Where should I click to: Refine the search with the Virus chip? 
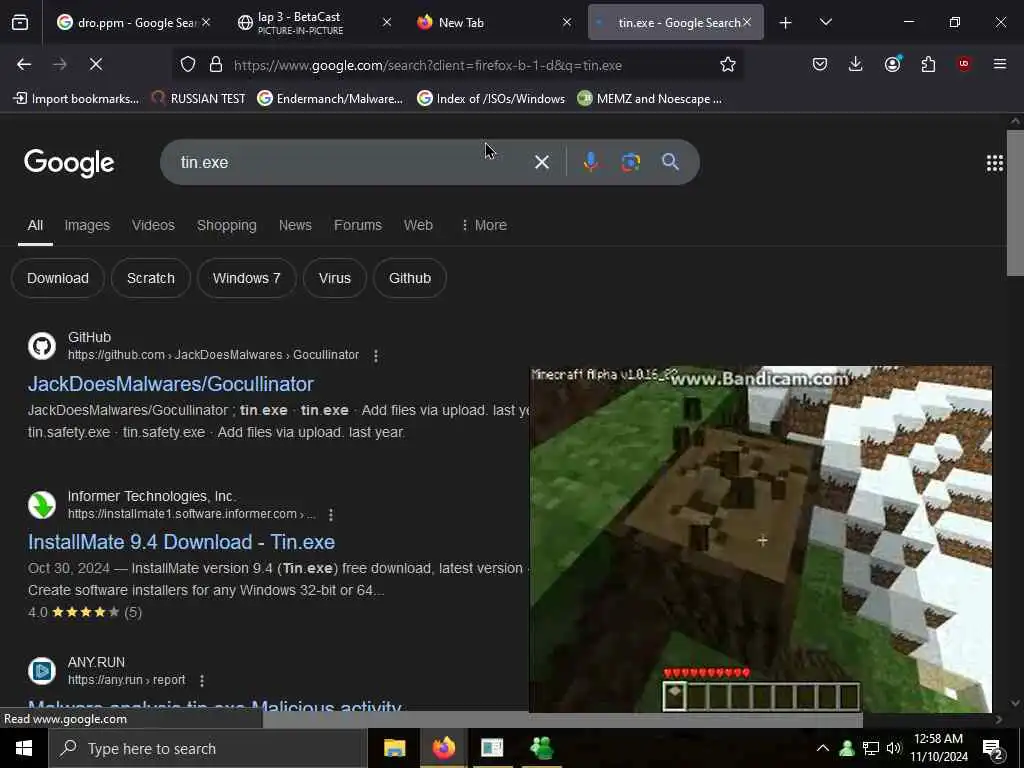click(335, 278)
